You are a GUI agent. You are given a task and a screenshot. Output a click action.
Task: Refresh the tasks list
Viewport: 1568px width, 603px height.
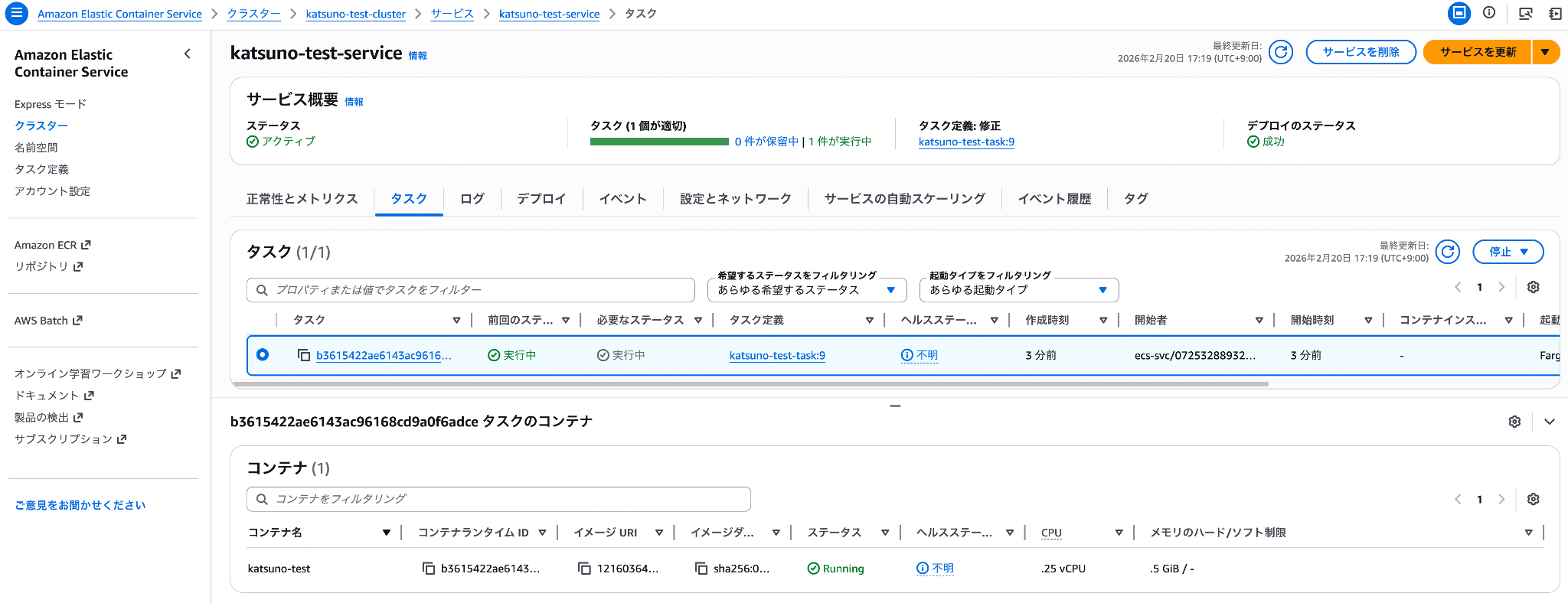pos(1447,252)
